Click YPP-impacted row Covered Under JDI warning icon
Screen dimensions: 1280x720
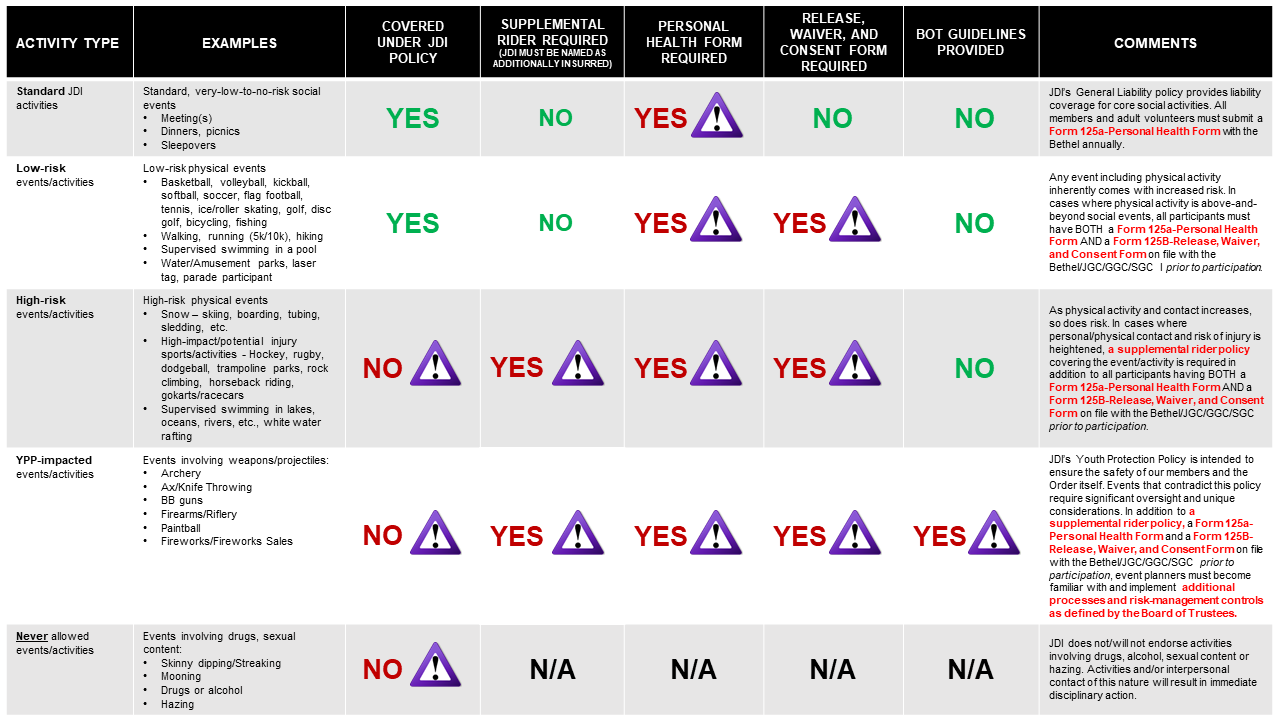tap(436, 533)
